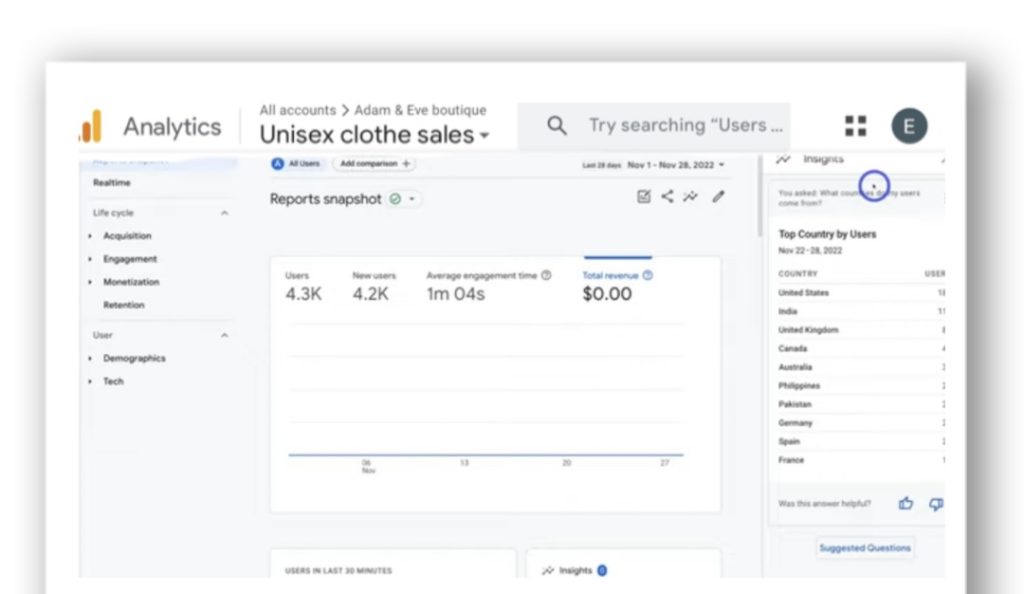Select Retention in the sidebar
Image resolution: width=1024 pixels, height=594 pixels.
(123, 305)
